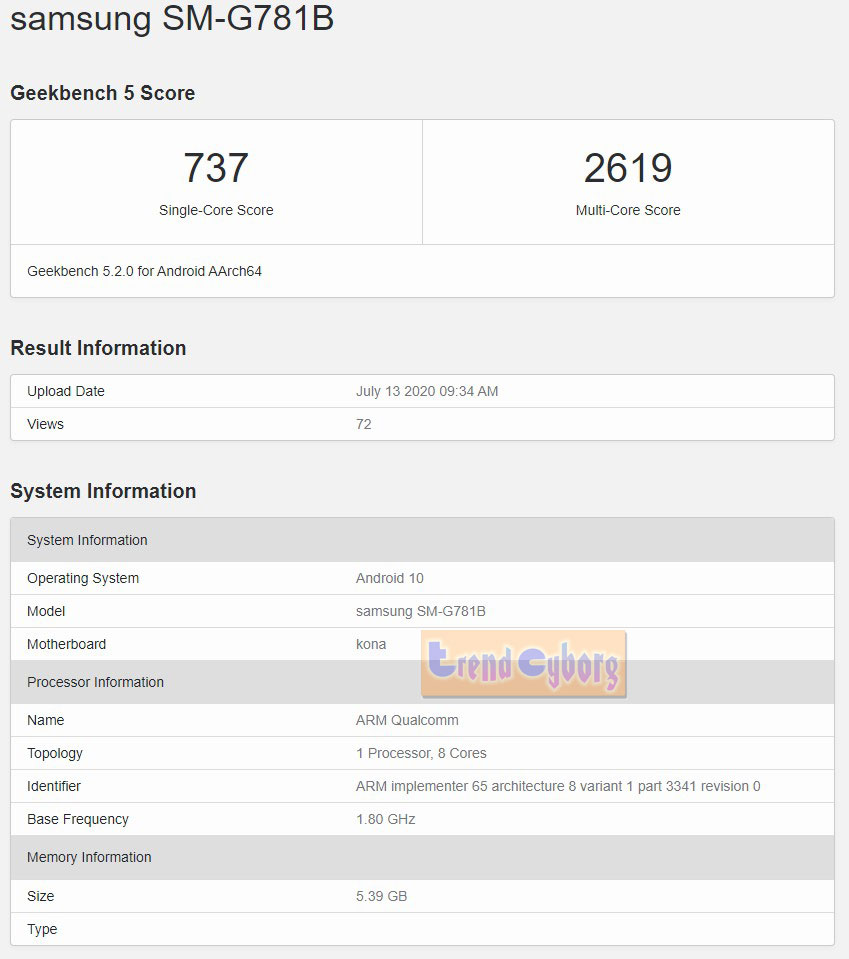The image size is (849, 959).
Task: Select the Processor Information table header
Action: [x=95, y=682]
